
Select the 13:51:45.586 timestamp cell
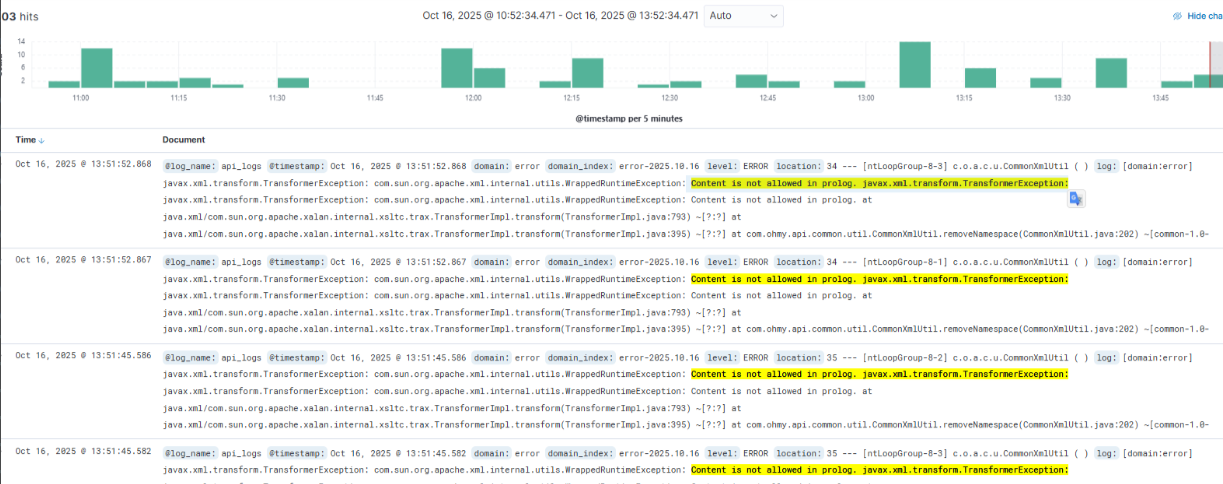coord(83,356)
